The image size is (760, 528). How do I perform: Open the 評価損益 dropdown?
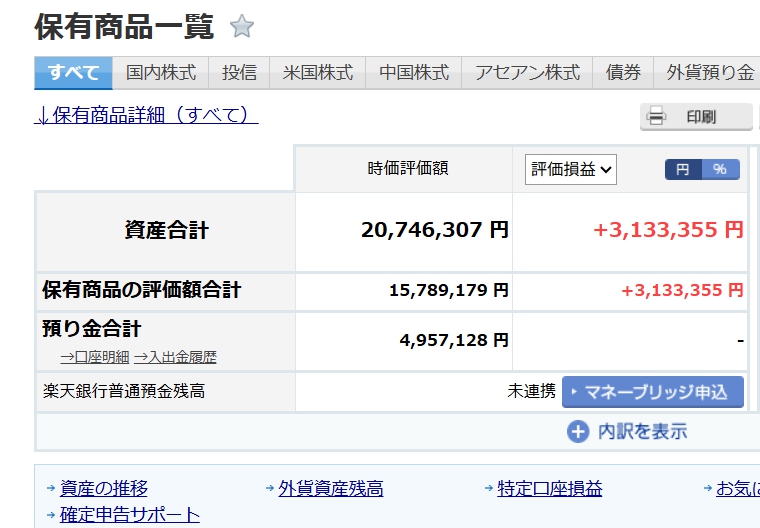pyautogui.click(x=571, y=169)
